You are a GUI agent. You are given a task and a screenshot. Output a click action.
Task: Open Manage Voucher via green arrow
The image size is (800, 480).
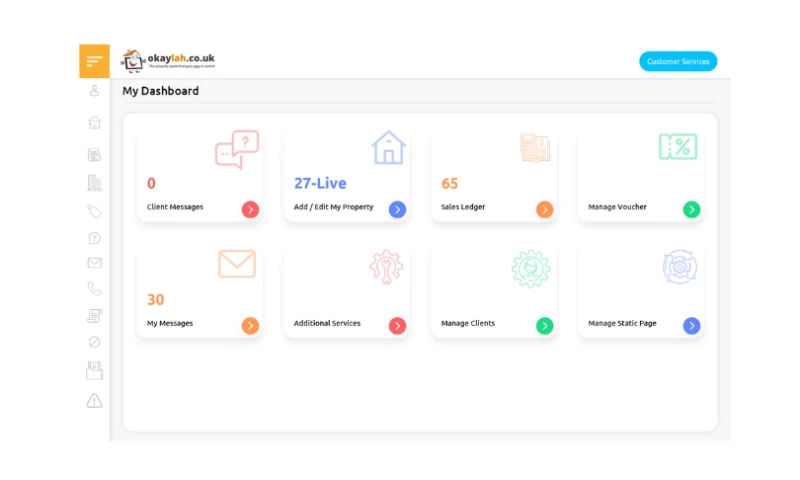[x=691, y=209]
